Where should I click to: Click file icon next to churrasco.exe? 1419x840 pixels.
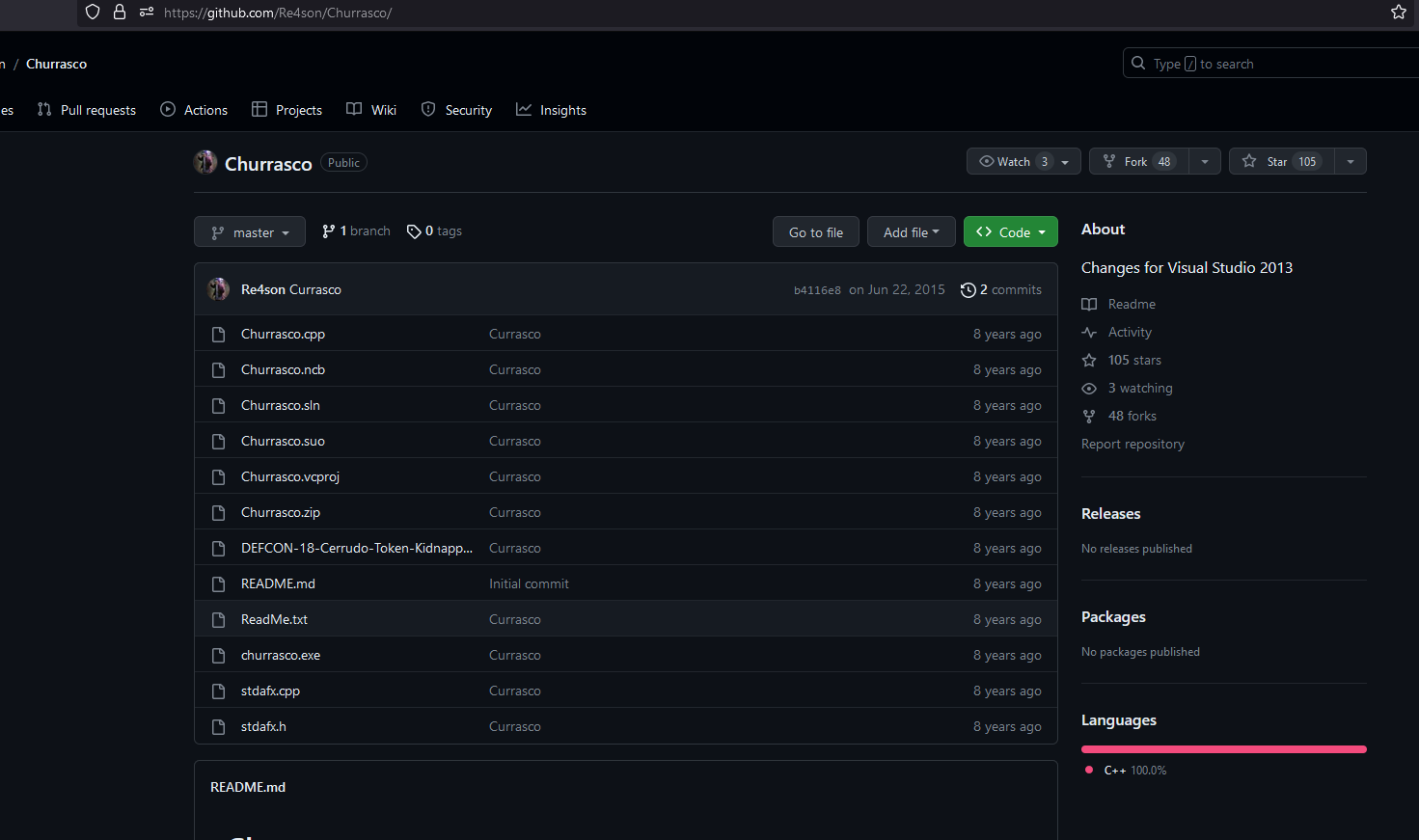(x=219, y=656)
